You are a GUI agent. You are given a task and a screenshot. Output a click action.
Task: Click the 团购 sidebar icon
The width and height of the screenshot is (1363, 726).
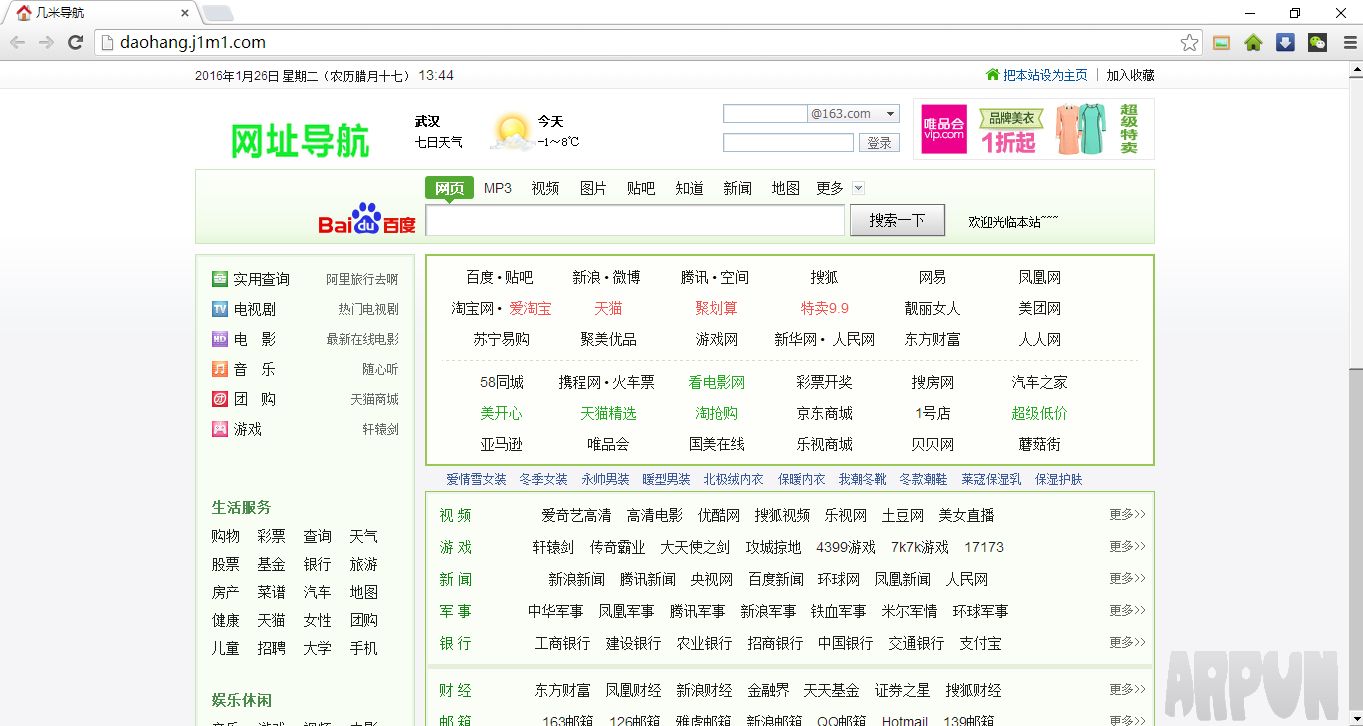point(220,399)
